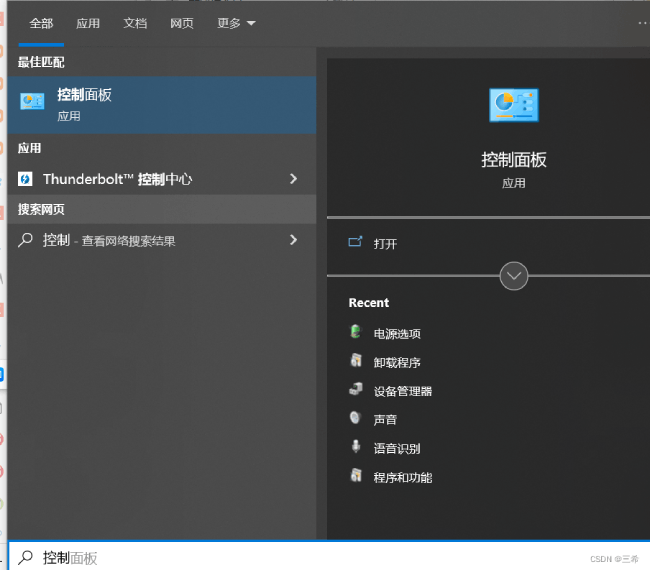Click the 设备管理器 icon
Viewport: 650px width, 570px height.
click(x=356, y=389)
